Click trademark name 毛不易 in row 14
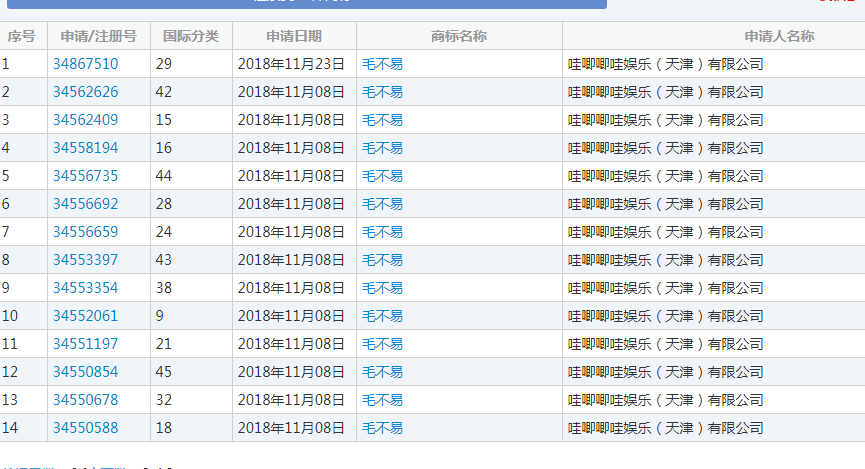The width and height of the screenshot is (865, 469). coord(382,428)
